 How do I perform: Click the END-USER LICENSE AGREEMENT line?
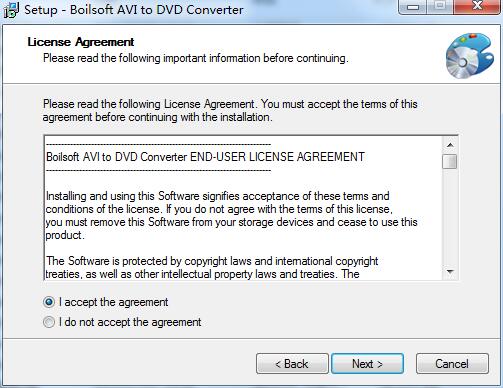[x=205, y=157]
